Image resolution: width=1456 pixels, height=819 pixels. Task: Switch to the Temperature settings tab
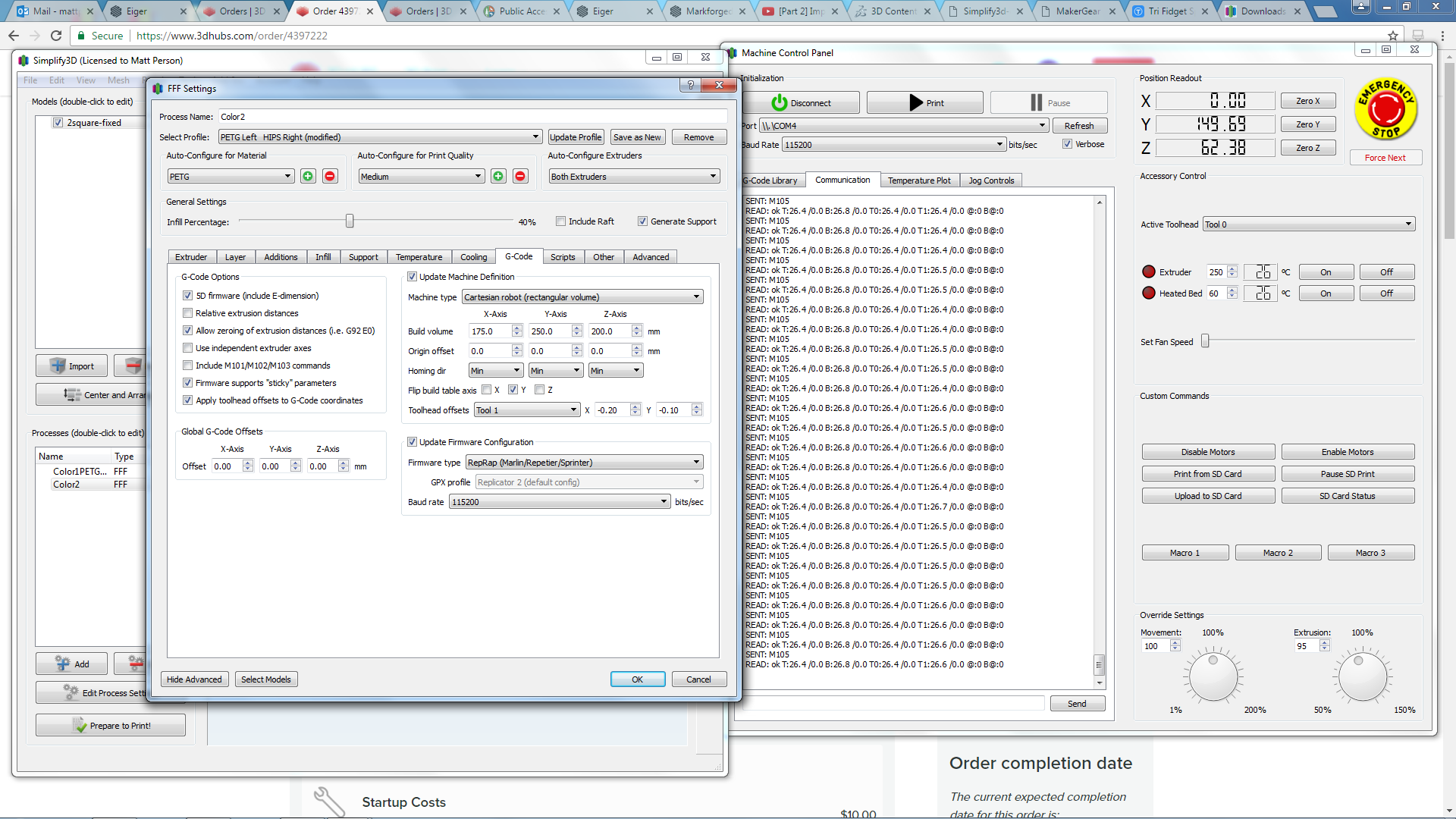pos(419,257)
